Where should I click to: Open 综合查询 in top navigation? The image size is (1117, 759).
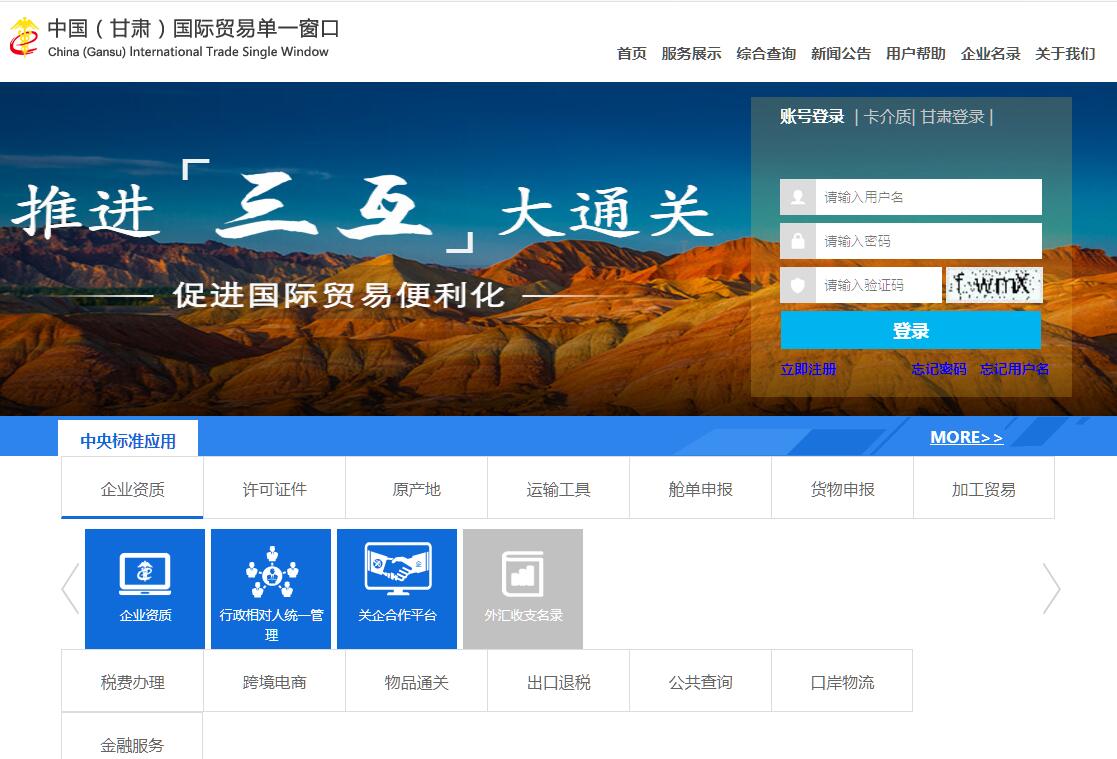coord(766,54)
